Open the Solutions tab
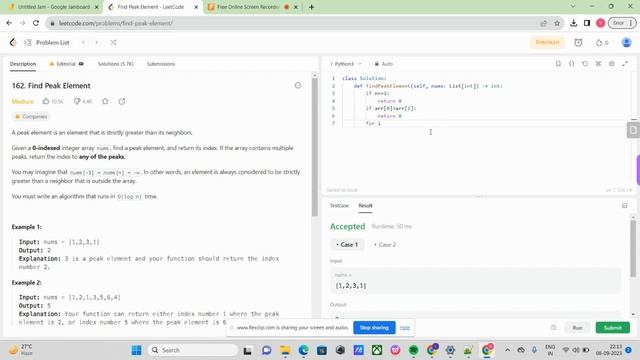The width and height of the screenshot is (640, 360). click(116, 64)
